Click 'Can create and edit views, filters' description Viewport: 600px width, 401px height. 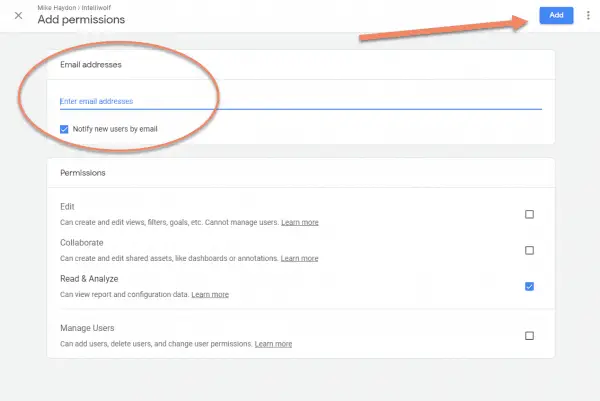[x=170, y=222]
